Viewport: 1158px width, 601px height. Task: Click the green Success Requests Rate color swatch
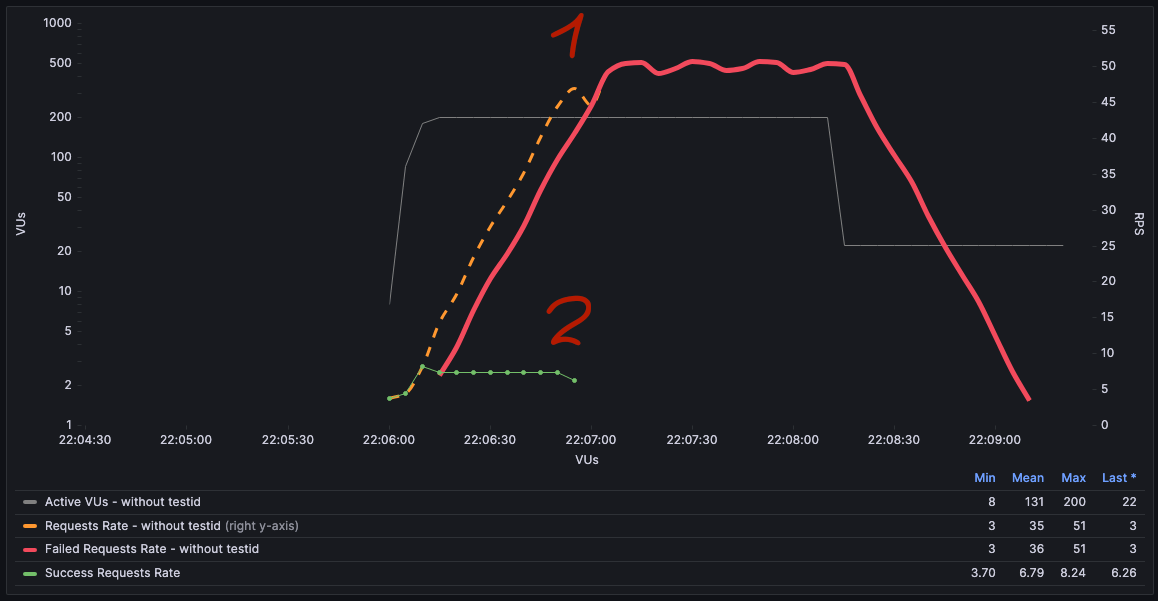pos(30,573)
